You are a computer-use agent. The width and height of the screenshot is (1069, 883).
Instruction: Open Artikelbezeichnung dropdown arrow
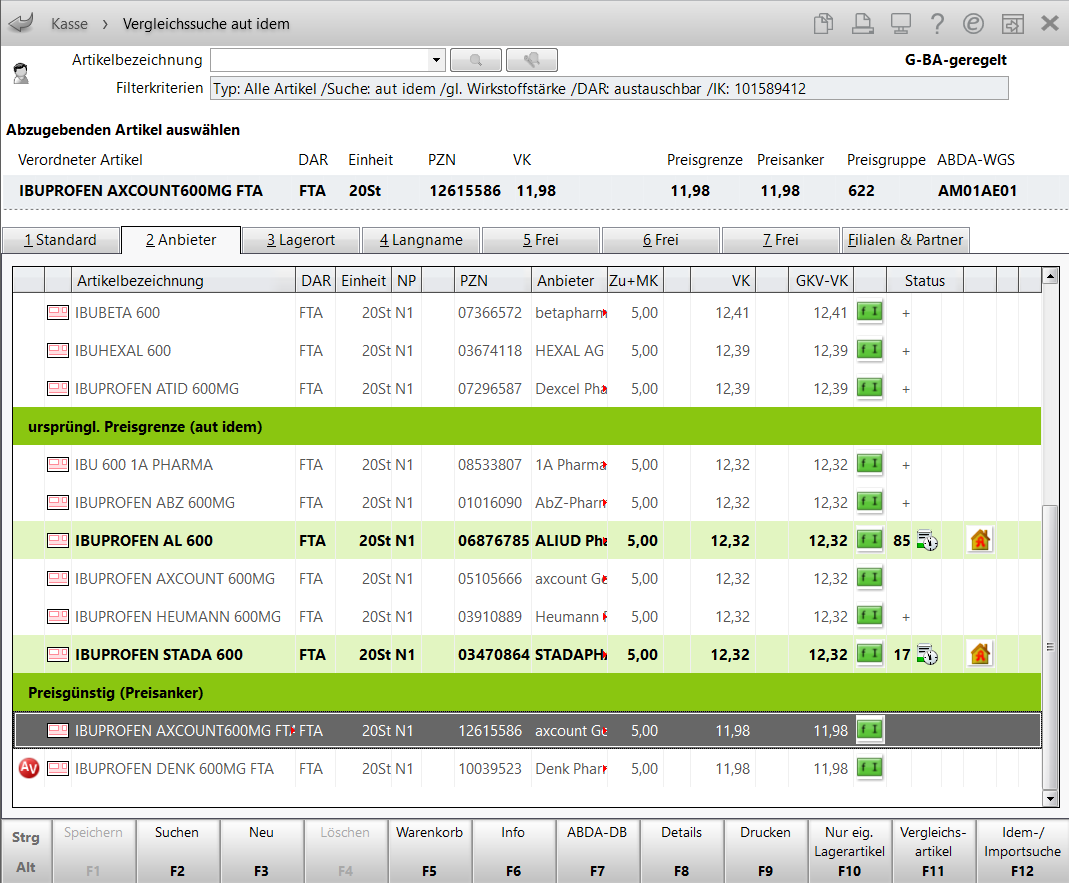pyautogui.click(x=436, y=60)
